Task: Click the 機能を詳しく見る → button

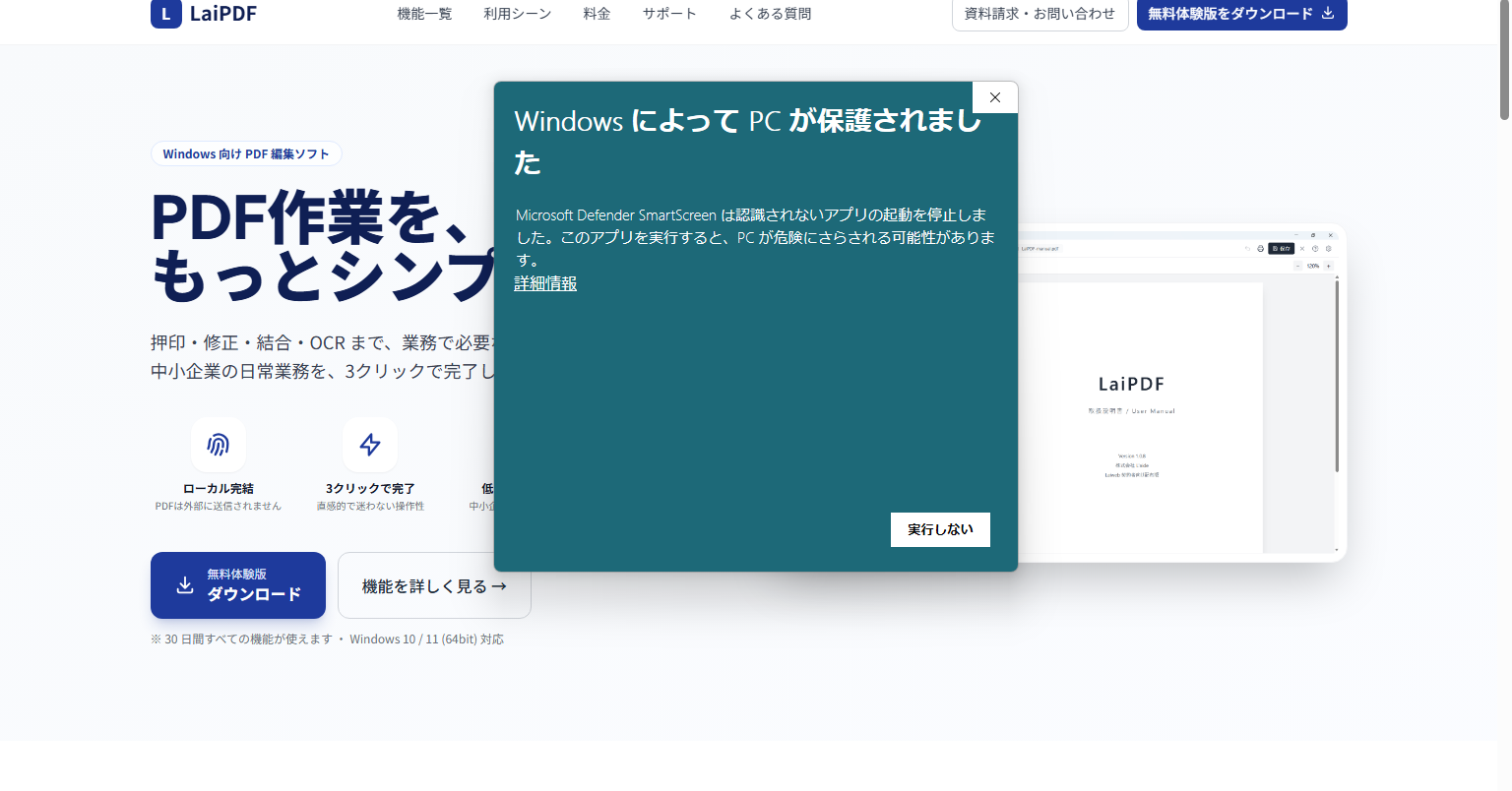Action: point(434,585)
